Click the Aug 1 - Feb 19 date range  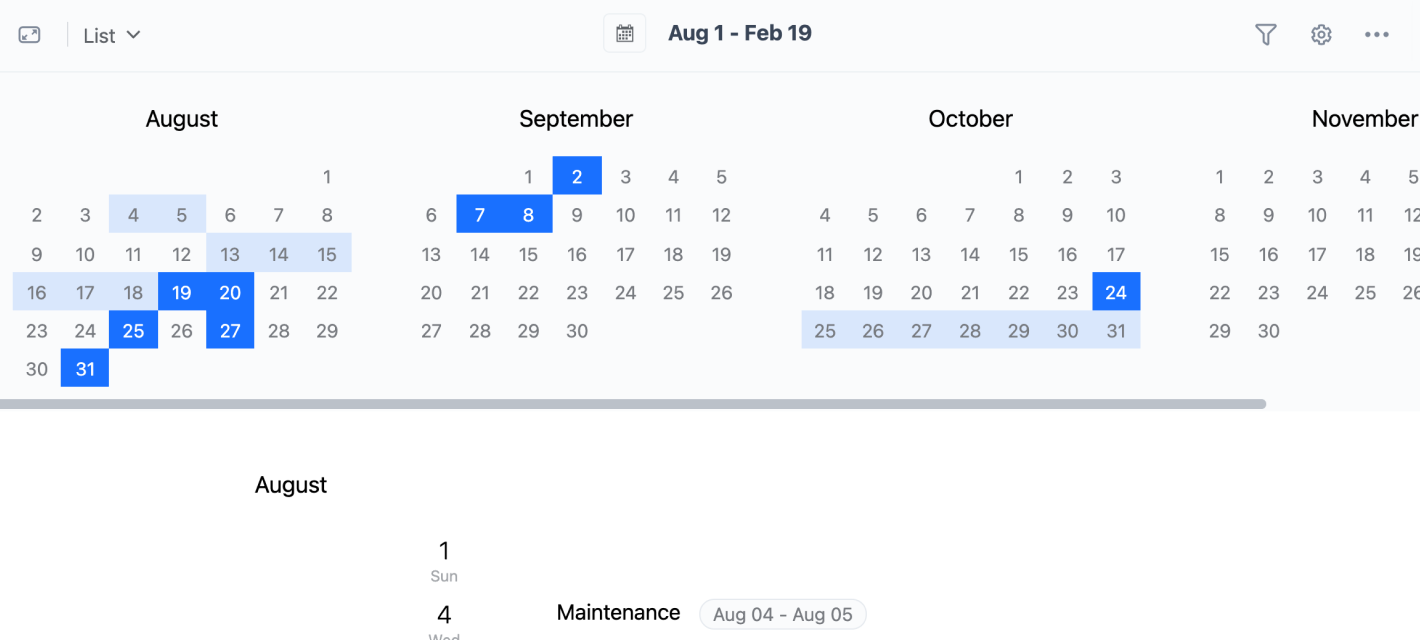740,33
